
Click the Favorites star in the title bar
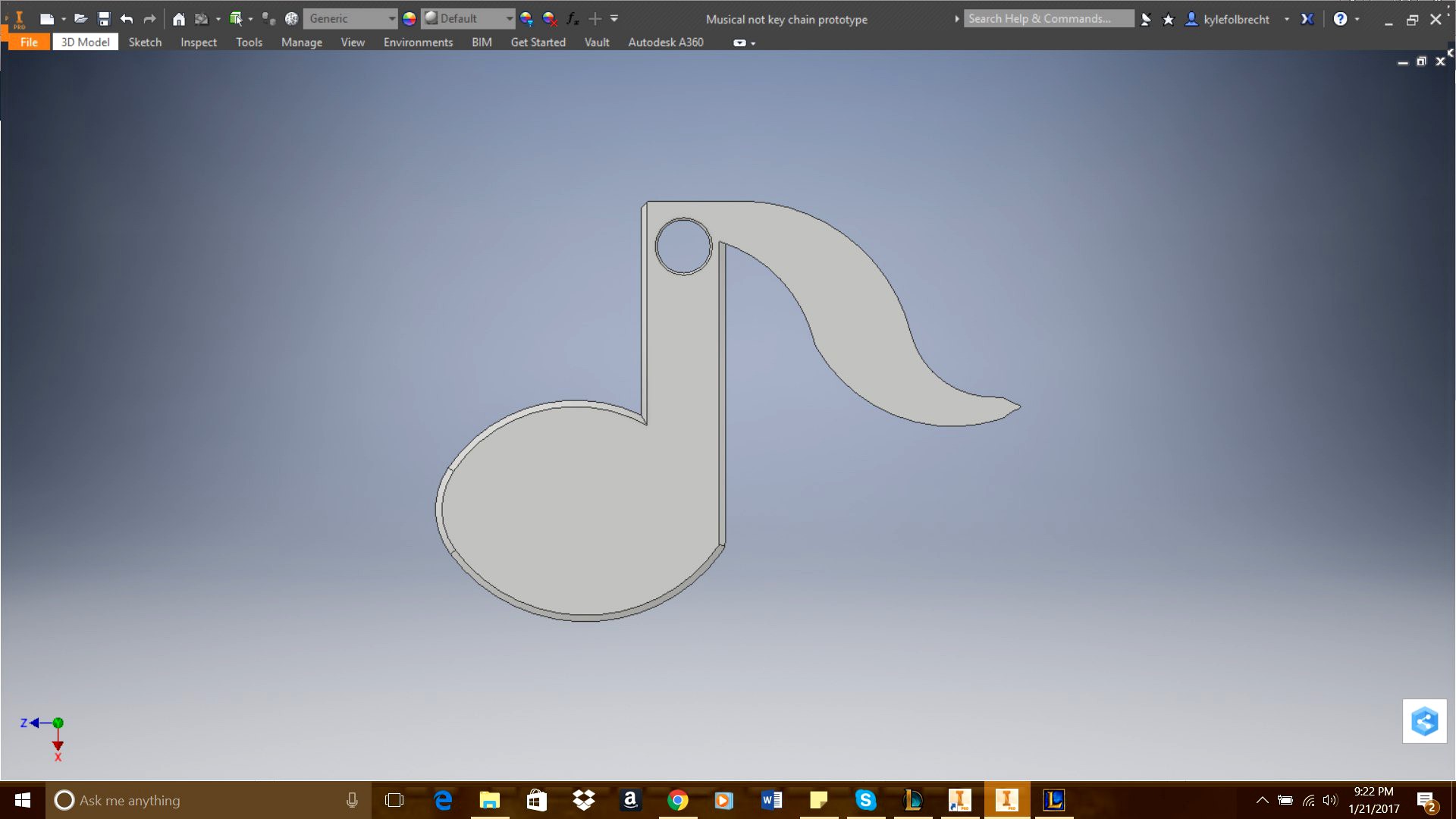click(1168, 19)
